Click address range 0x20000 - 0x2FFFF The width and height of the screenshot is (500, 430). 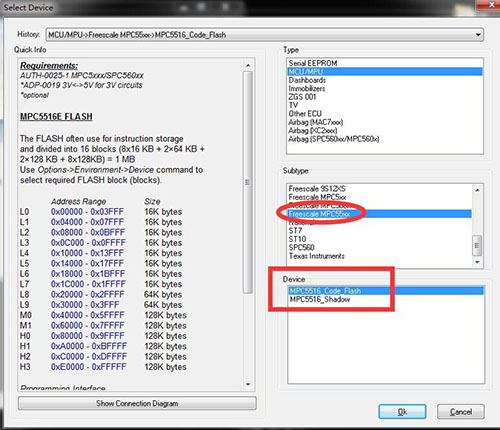click(x=88, y=295)
